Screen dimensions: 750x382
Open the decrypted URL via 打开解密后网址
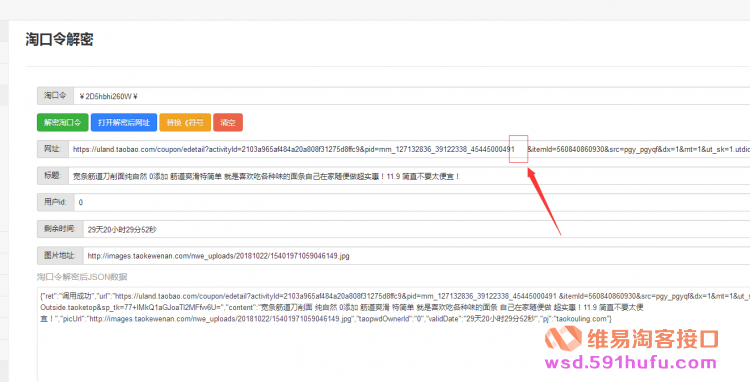coord(124,122)
